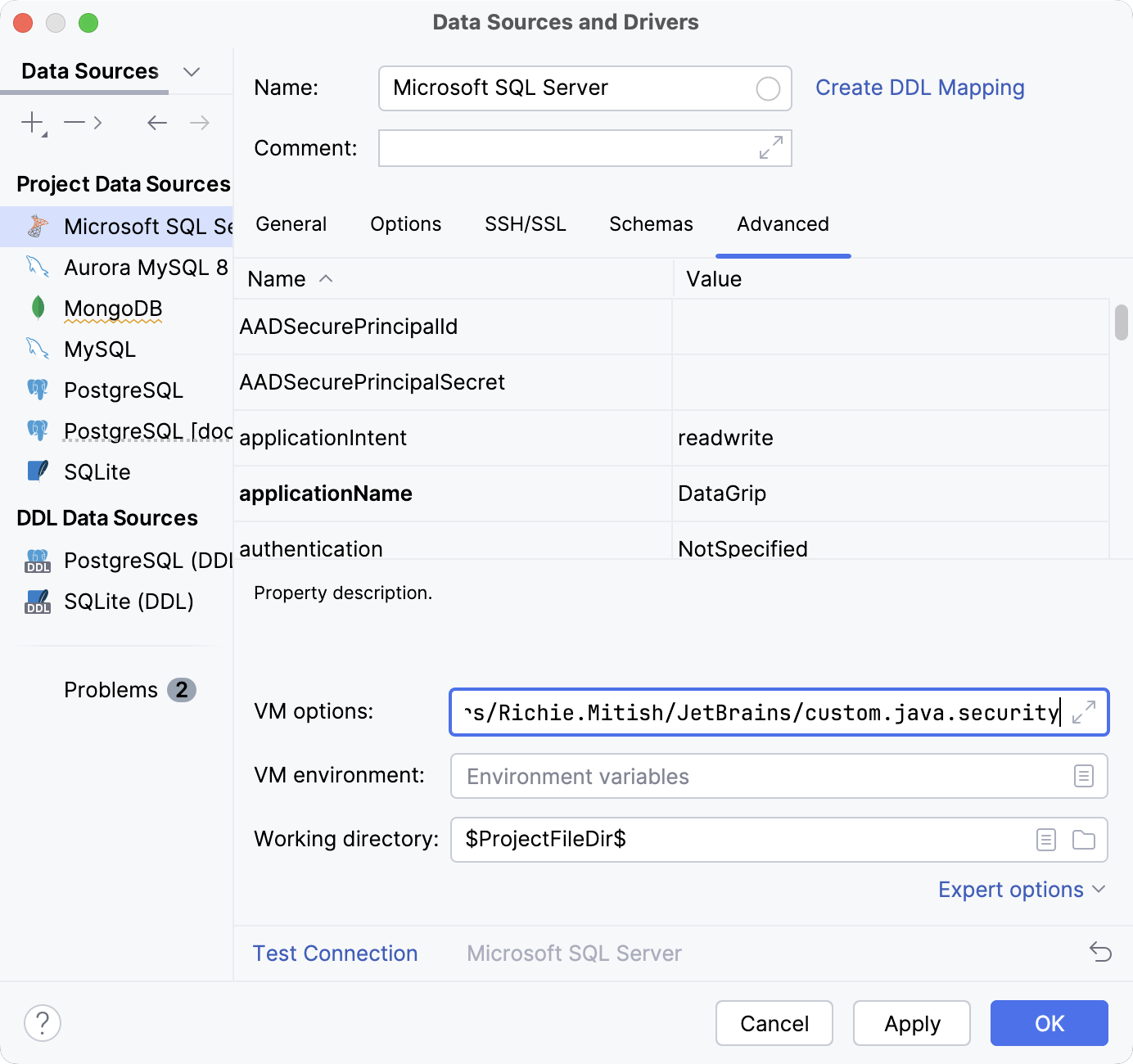
Task: Open the General tab
Action: pyautogui.click(x=291, y=223)
